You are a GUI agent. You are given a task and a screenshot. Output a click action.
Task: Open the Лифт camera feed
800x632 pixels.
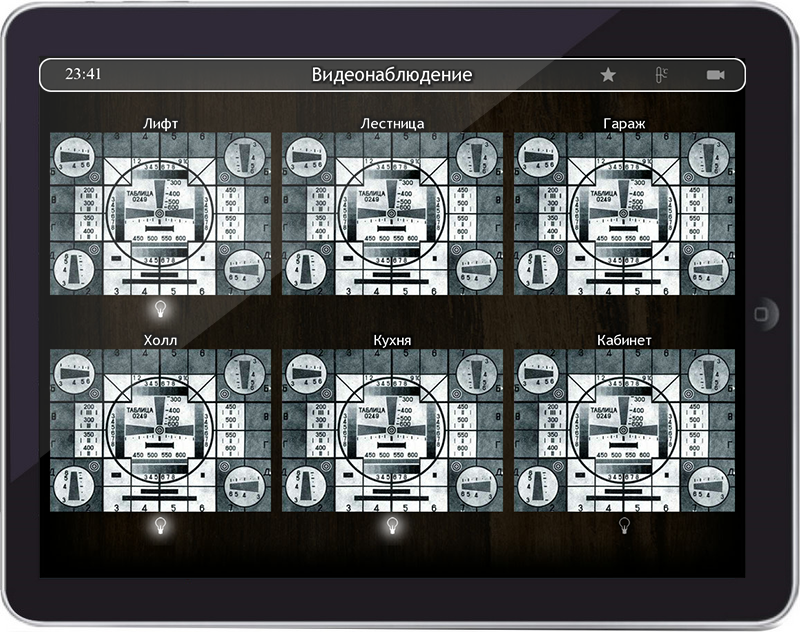(160, 213)
